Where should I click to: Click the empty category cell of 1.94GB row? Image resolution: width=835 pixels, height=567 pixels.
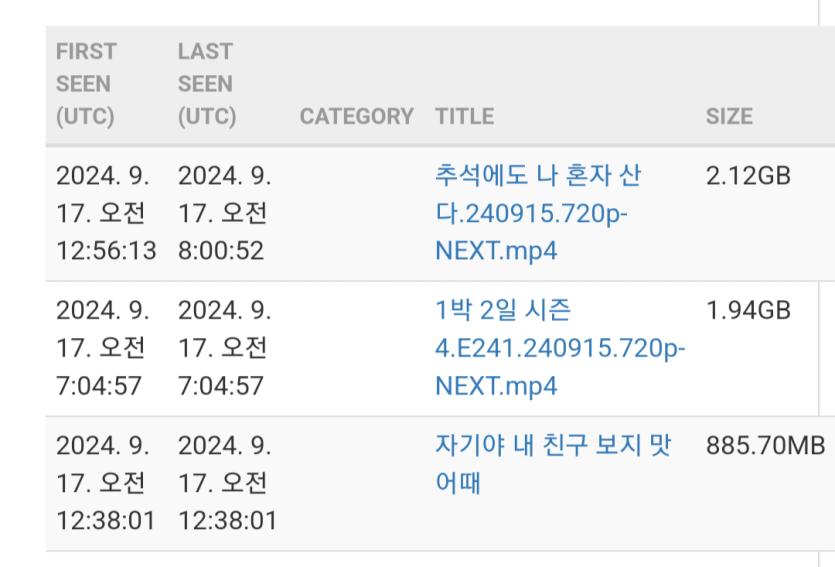click(357, 349)
